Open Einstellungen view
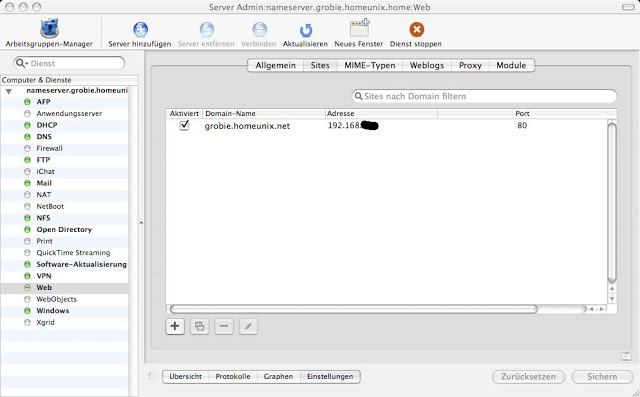 pos(330,377)
